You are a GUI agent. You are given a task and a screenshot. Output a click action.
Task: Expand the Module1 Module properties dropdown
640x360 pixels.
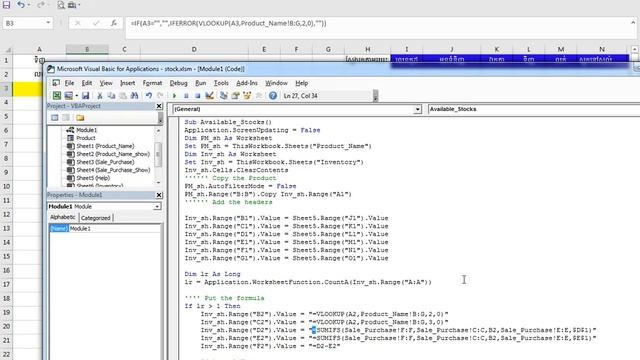click(157, 207)
